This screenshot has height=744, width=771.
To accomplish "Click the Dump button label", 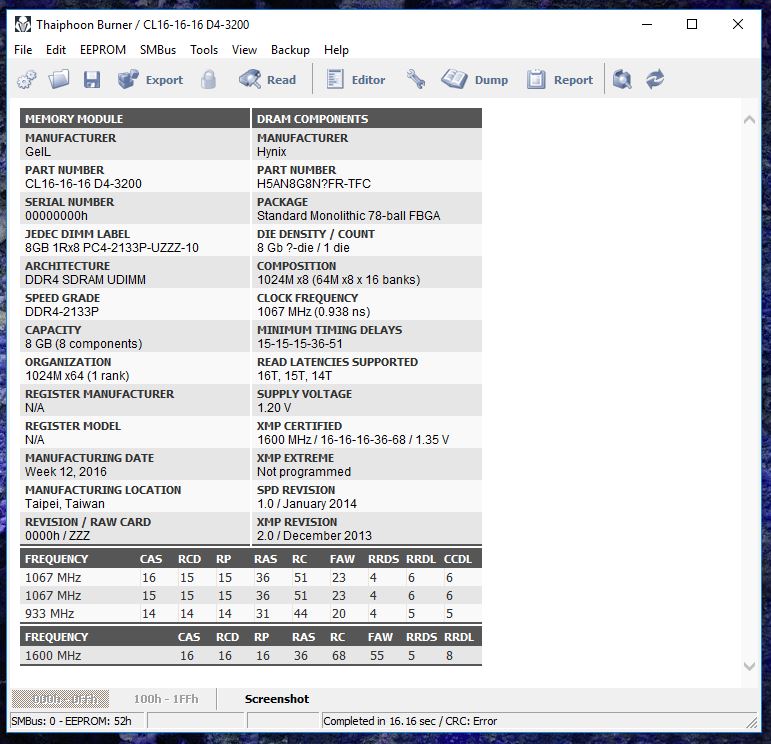I will pyautogui.click(x=491, y=80).
